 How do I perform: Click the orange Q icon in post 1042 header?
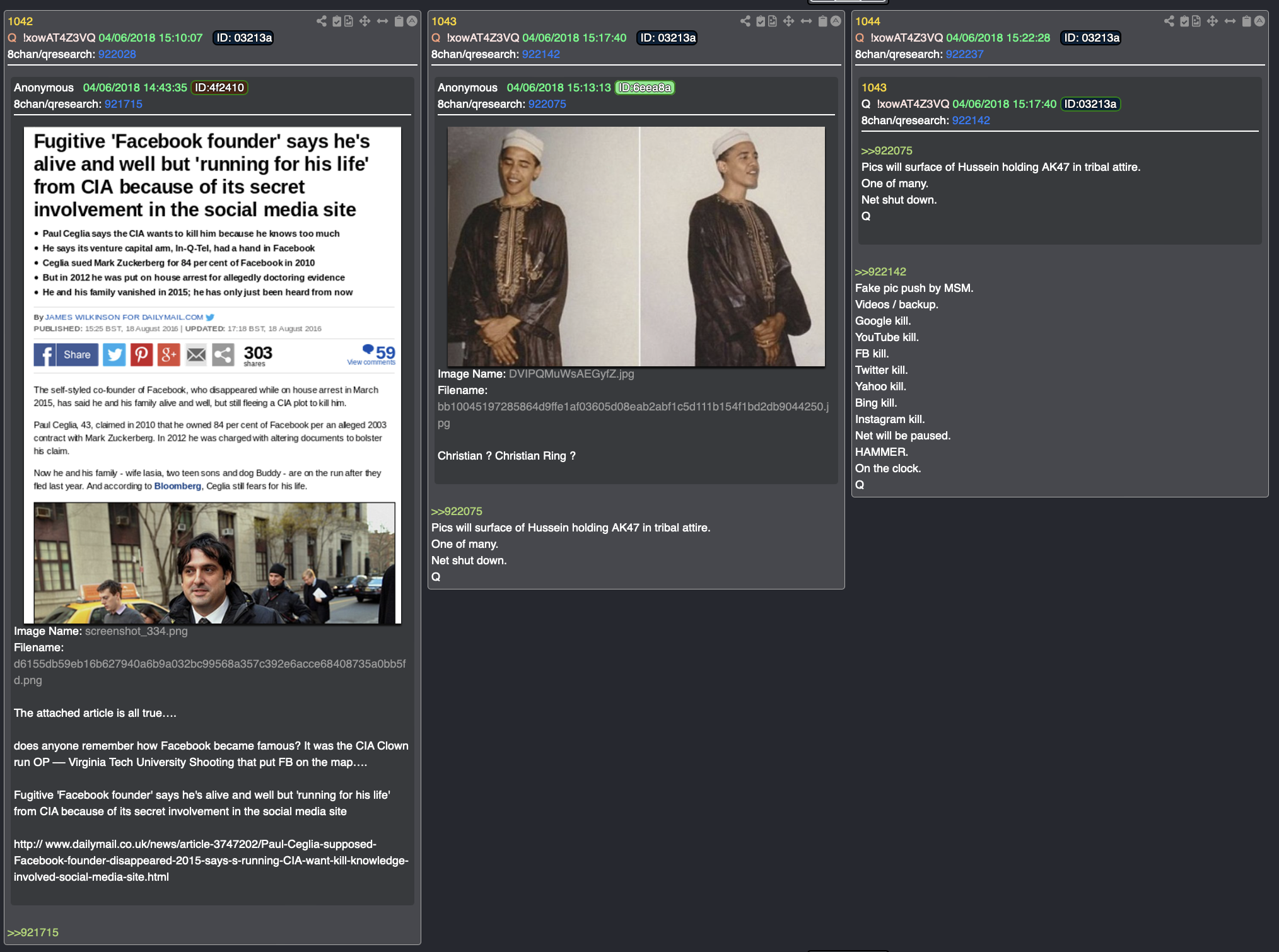pyautogui.click(x=12, y=38)
